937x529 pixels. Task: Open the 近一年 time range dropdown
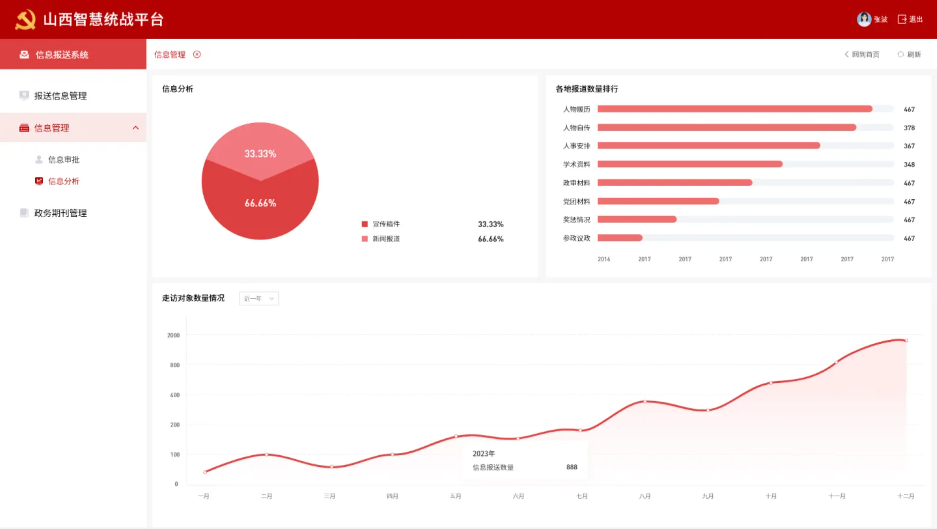point(259,298)
